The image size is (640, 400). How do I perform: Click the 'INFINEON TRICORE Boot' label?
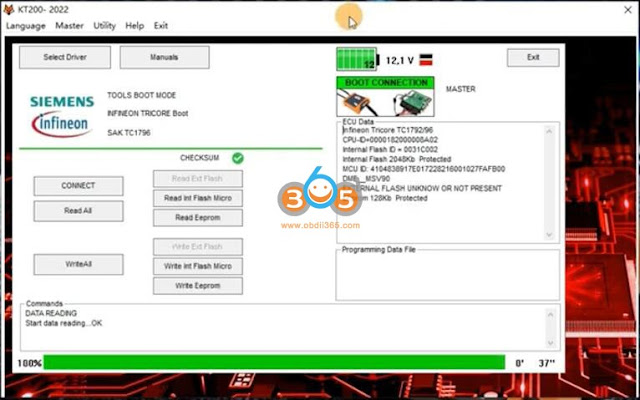tap(148, 113)
